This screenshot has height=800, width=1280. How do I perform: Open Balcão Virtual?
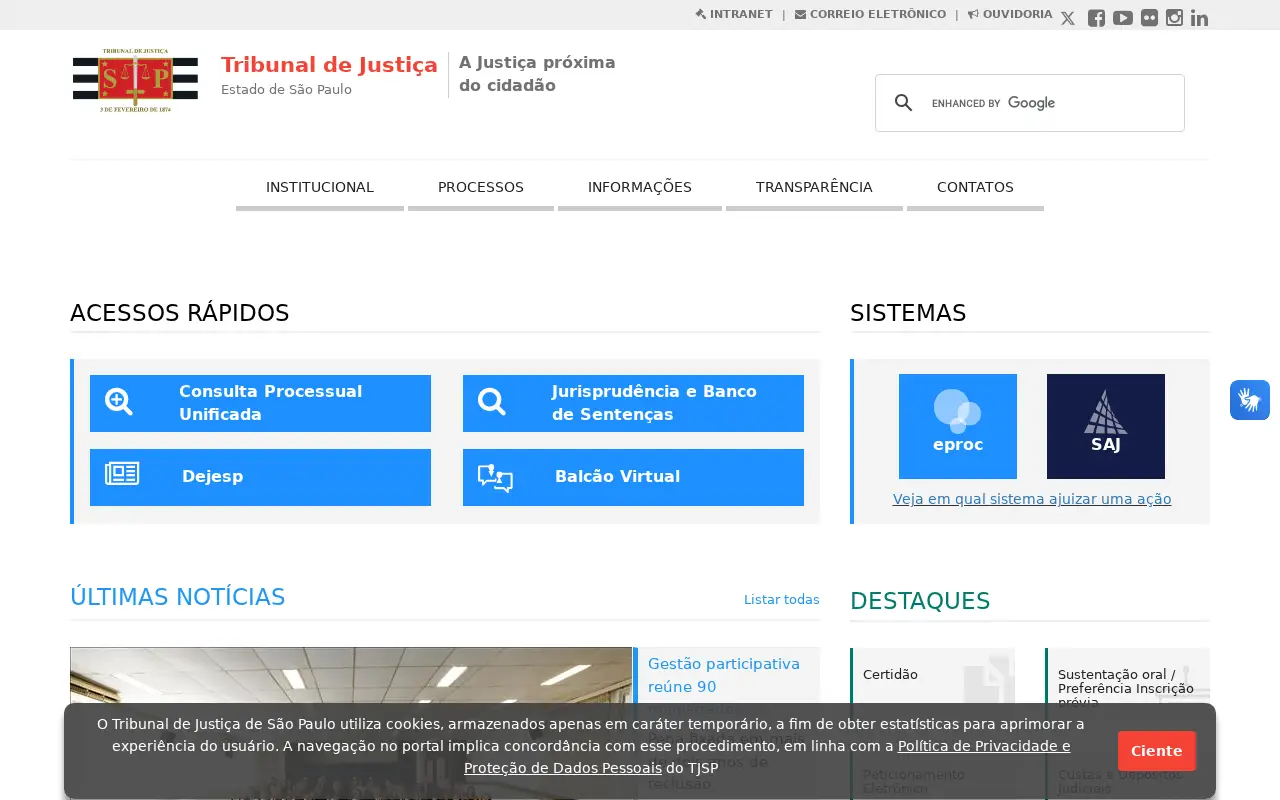[x=633, y=477]
